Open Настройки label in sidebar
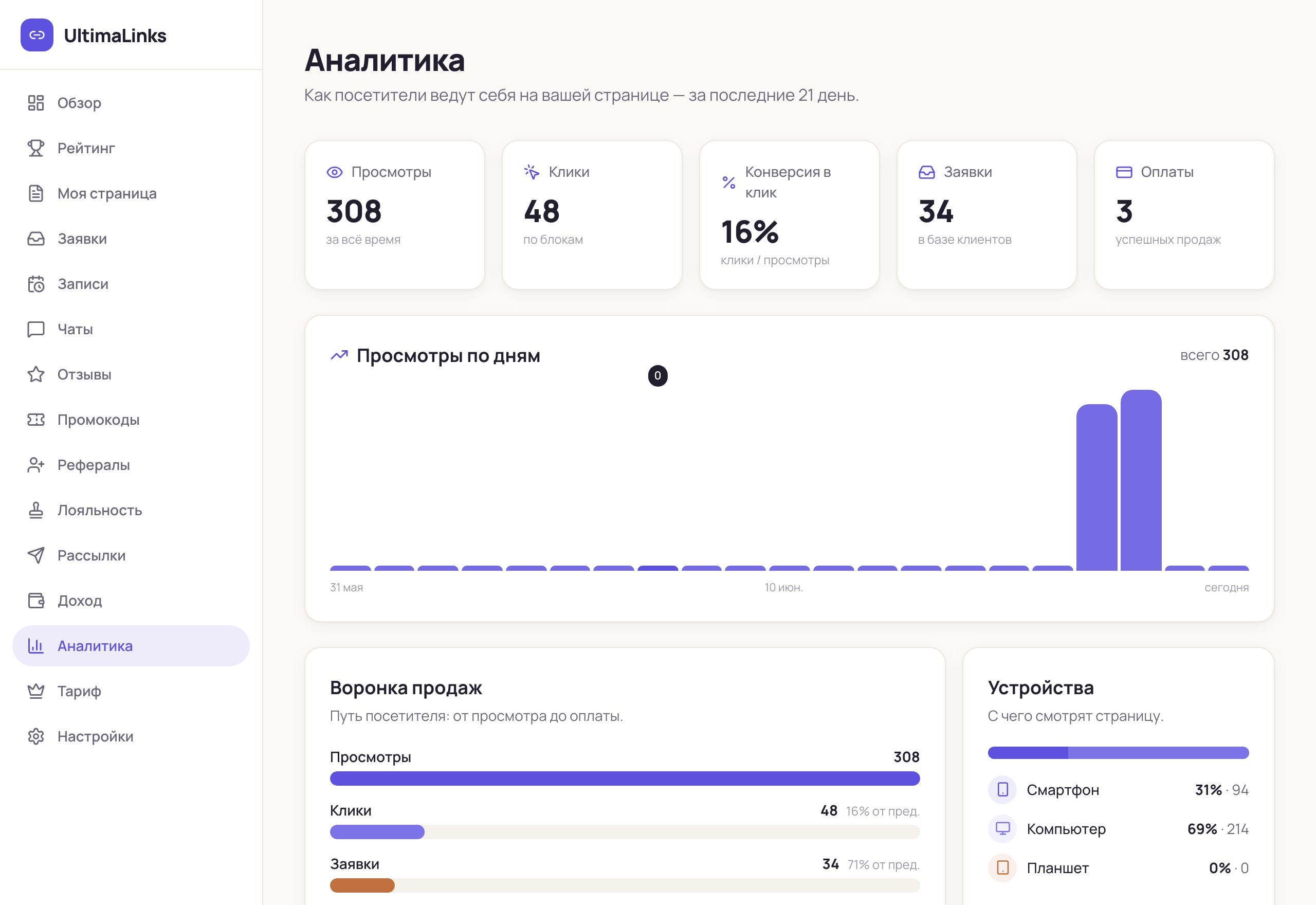Screen dimensions: 1316x905 pos(95,736)
